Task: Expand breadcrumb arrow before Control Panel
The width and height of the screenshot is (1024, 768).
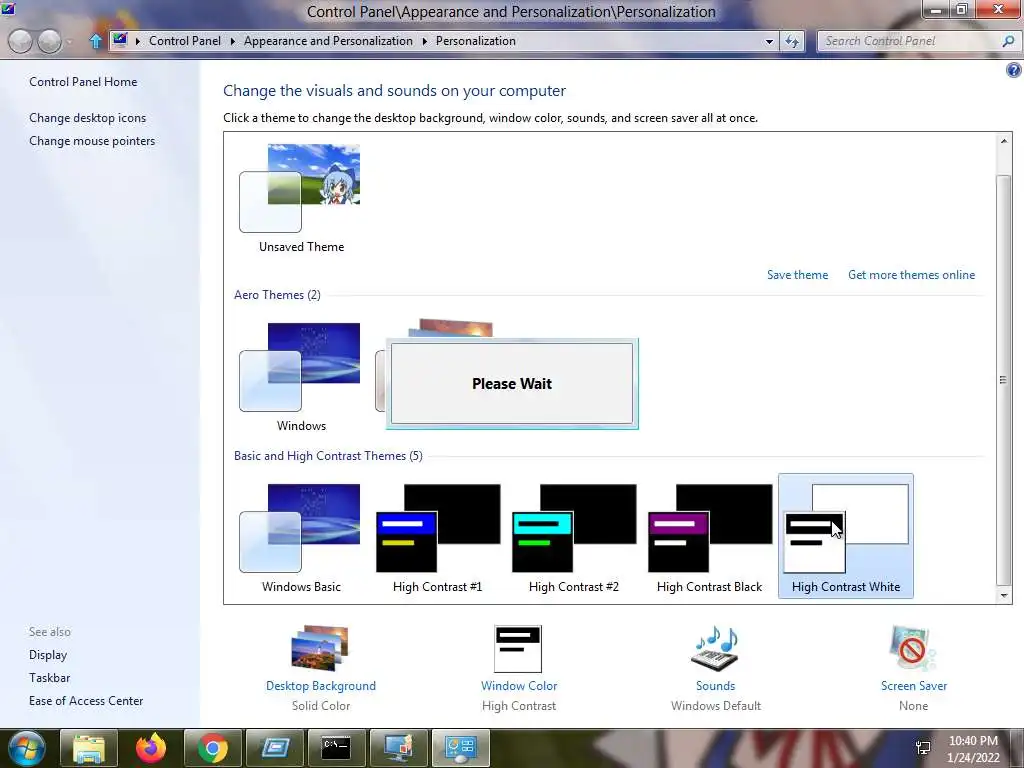Action: click(x=138, y=41)
